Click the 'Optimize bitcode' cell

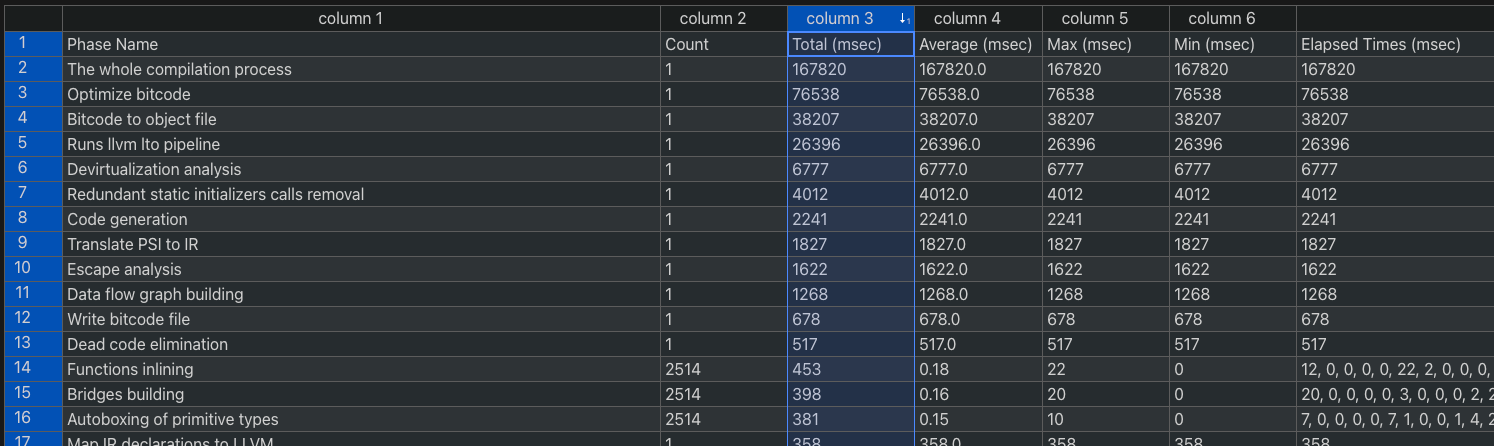361,94
